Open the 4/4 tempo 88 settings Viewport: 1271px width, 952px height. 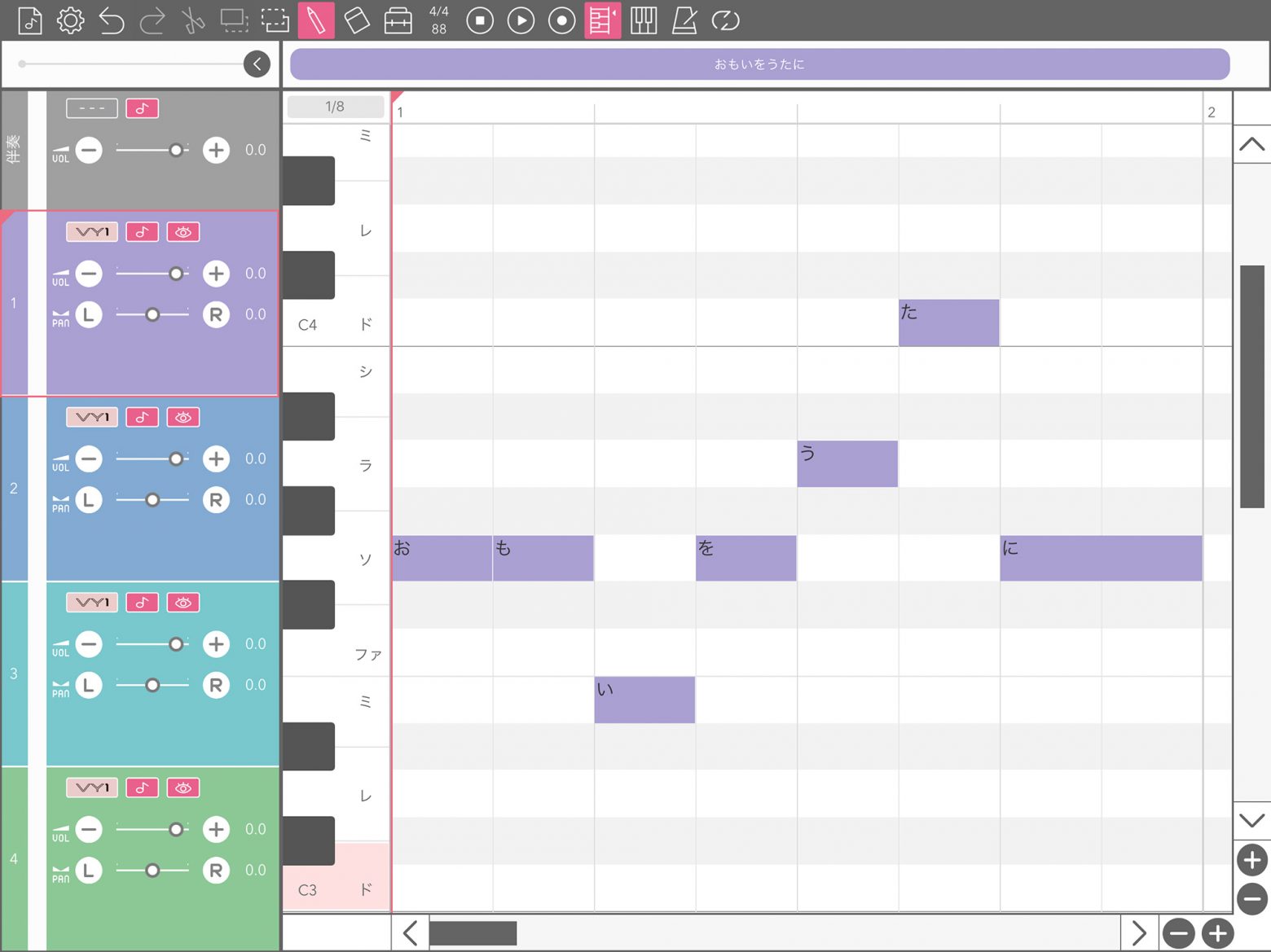point(439,20)
